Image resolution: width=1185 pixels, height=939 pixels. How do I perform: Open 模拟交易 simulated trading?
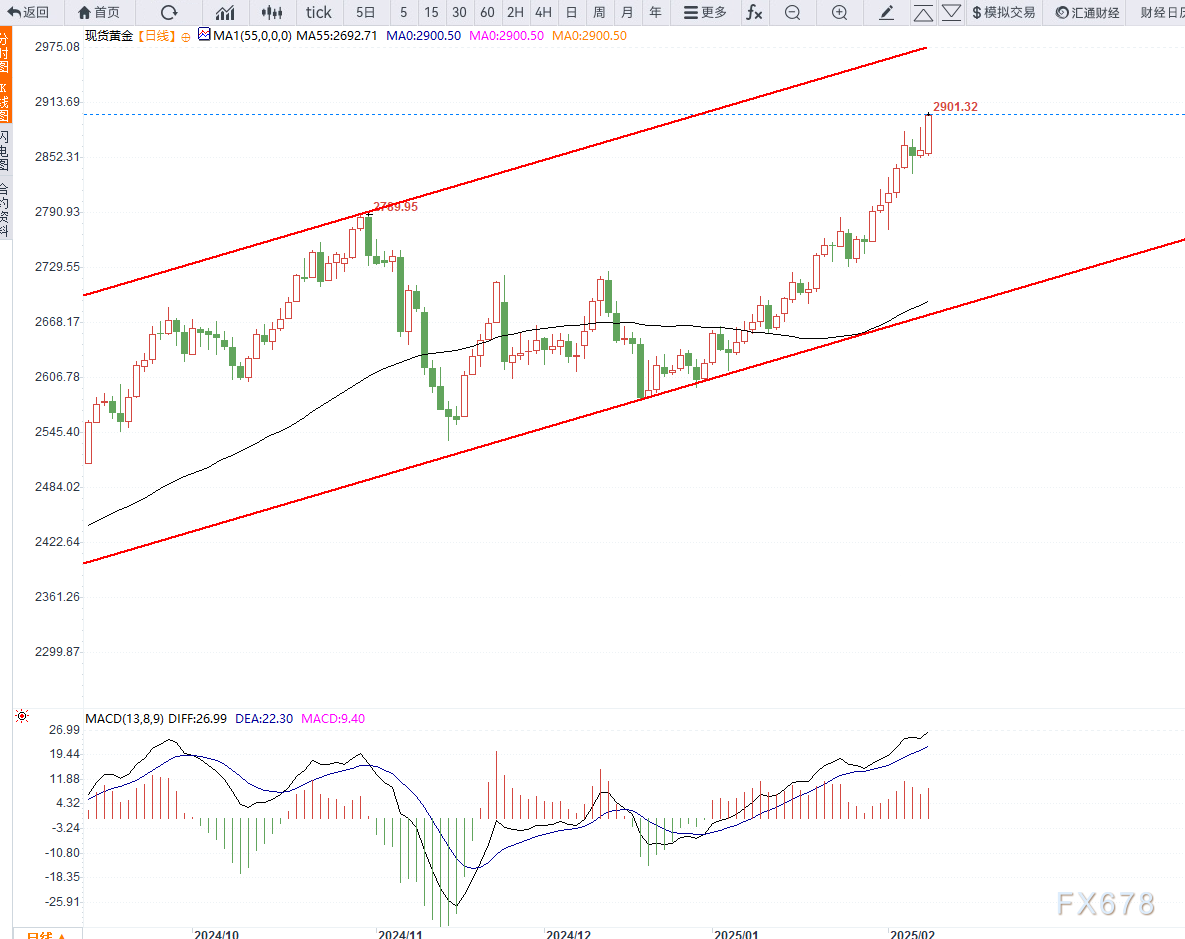(1003, 12)
